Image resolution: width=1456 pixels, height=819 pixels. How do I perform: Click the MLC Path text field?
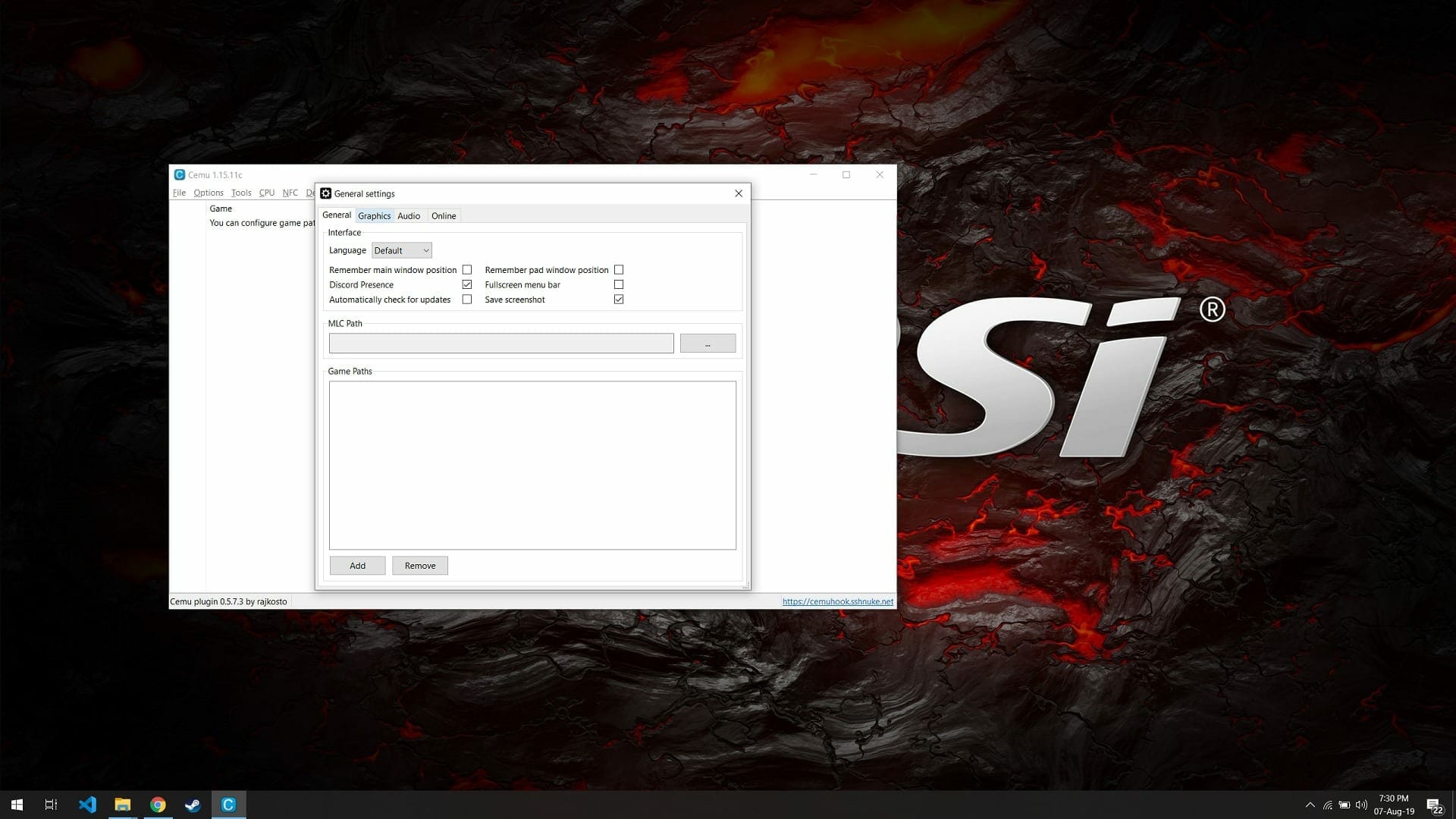[x=500, y=344]
